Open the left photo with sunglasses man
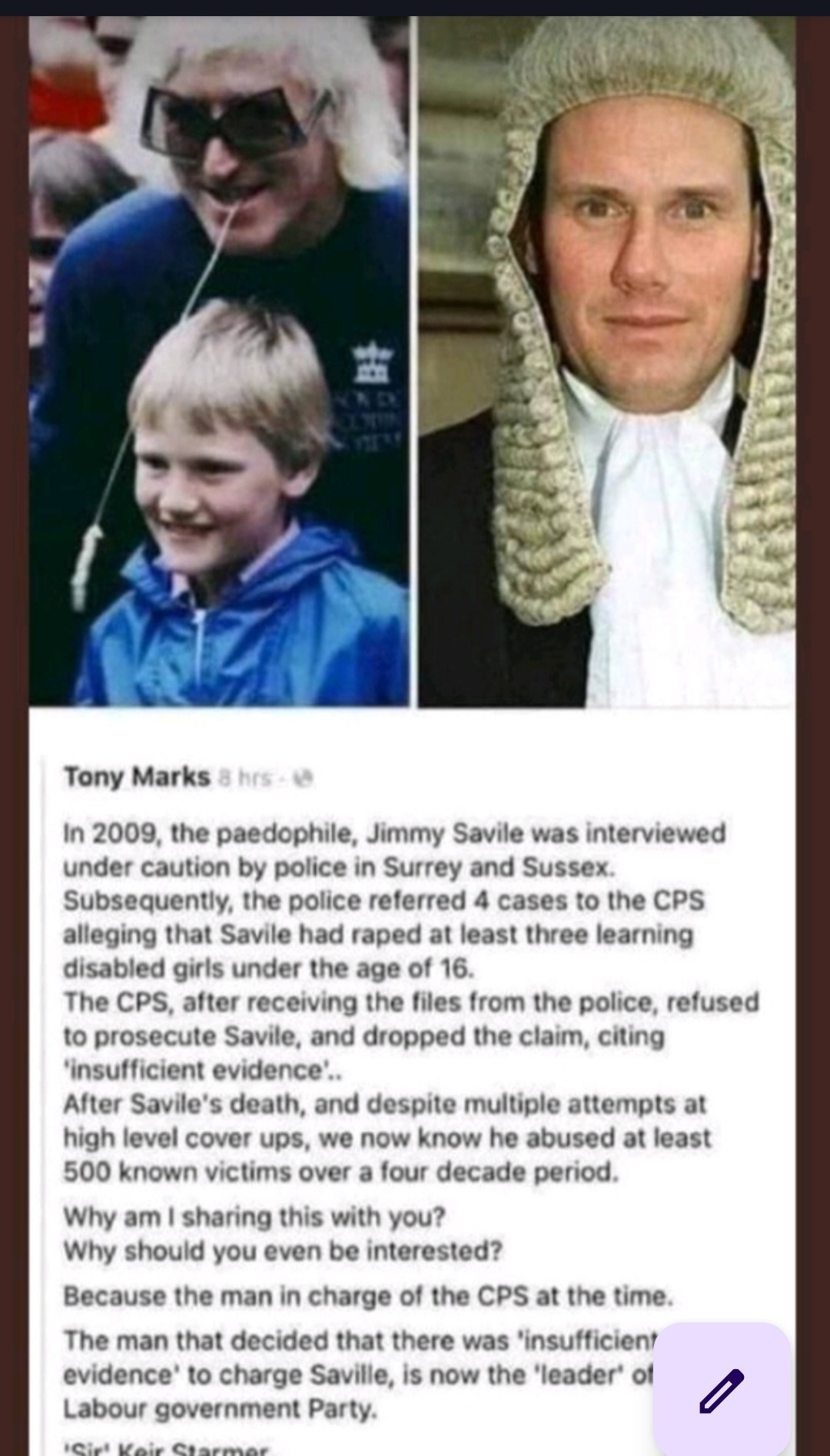The width and height of the screenshot is (830, 1456). click(219, 360)
